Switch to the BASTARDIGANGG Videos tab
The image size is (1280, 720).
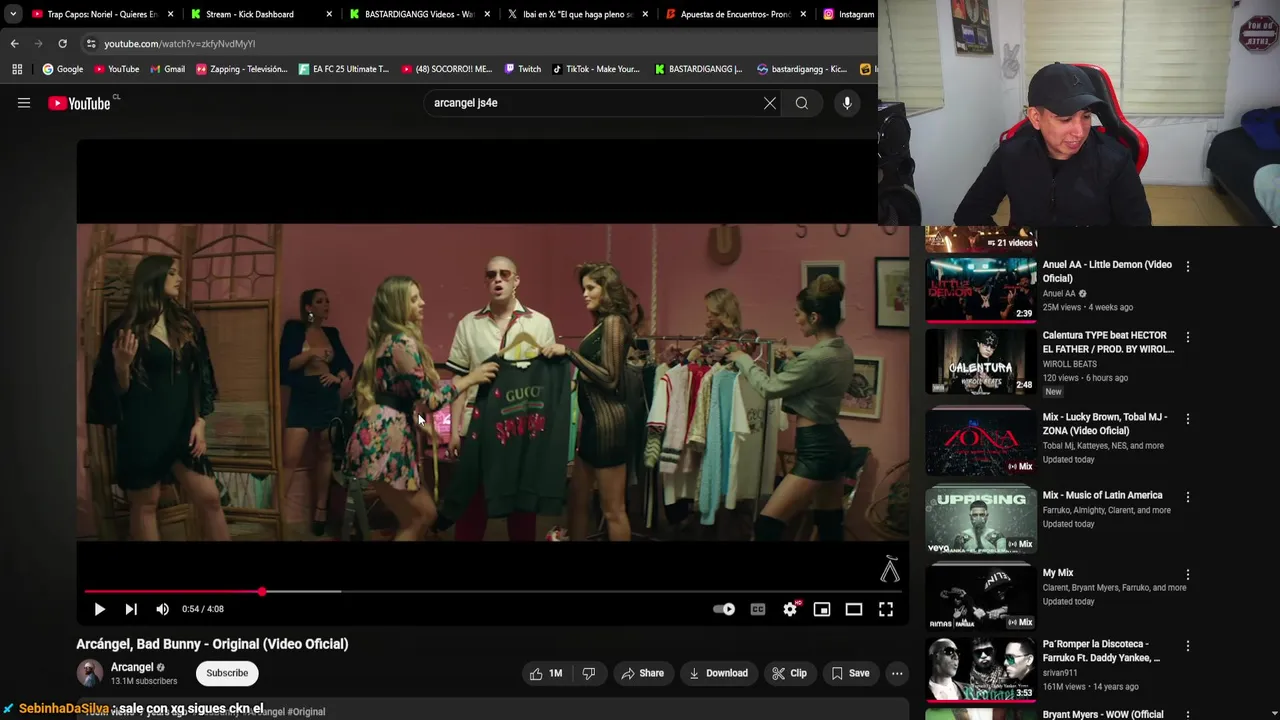point(420,14)
